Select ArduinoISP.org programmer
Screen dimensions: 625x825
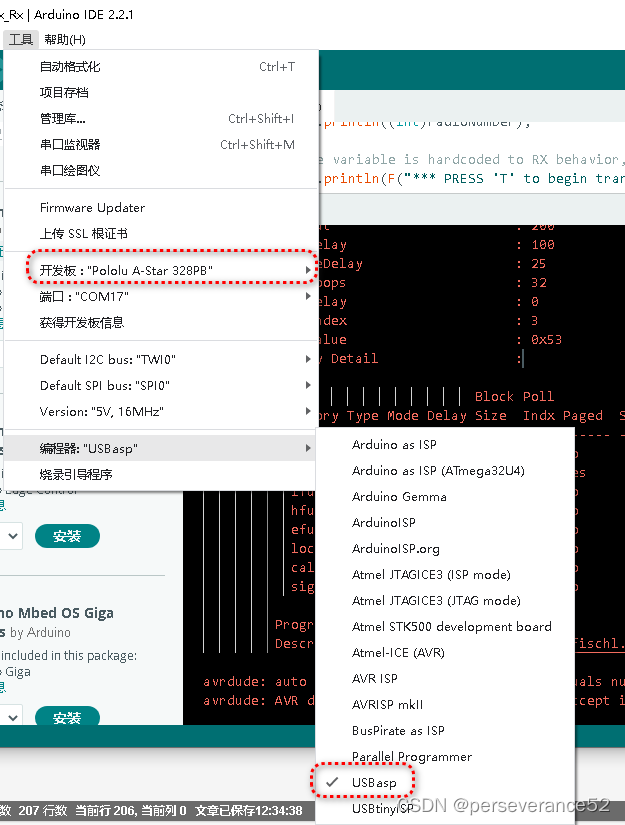445,549
